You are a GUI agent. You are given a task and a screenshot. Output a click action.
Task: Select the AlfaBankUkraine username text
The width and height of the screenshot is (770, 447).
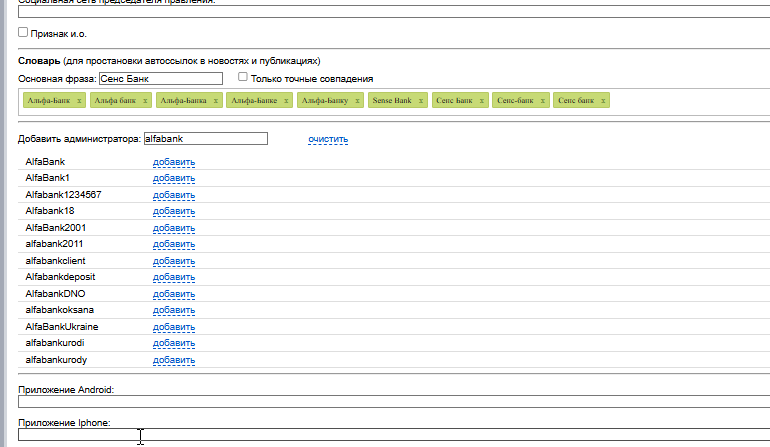[62, 327]
